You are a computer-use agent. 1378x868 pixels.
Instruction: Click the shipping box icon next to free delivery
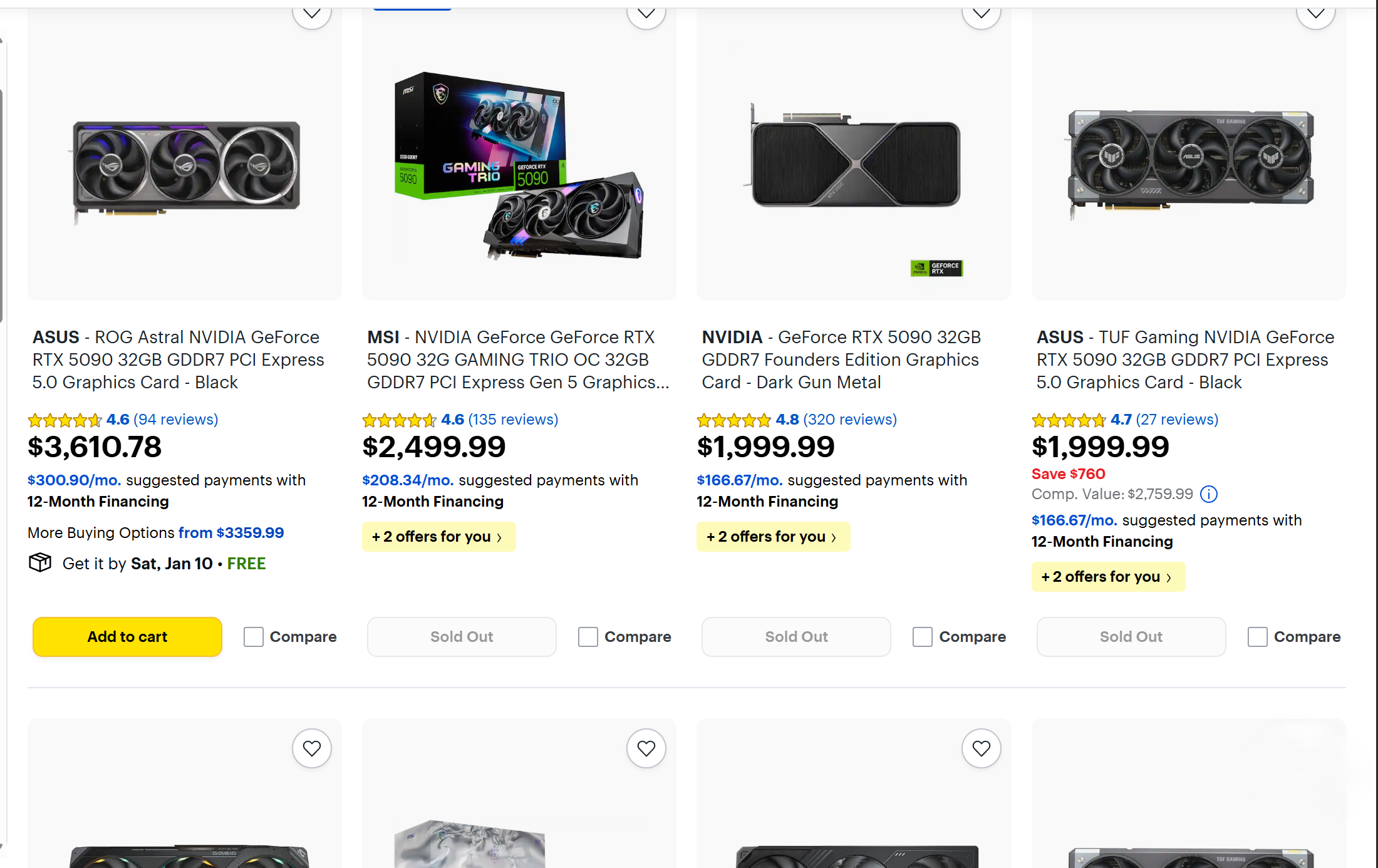click(x=39, y=562)
